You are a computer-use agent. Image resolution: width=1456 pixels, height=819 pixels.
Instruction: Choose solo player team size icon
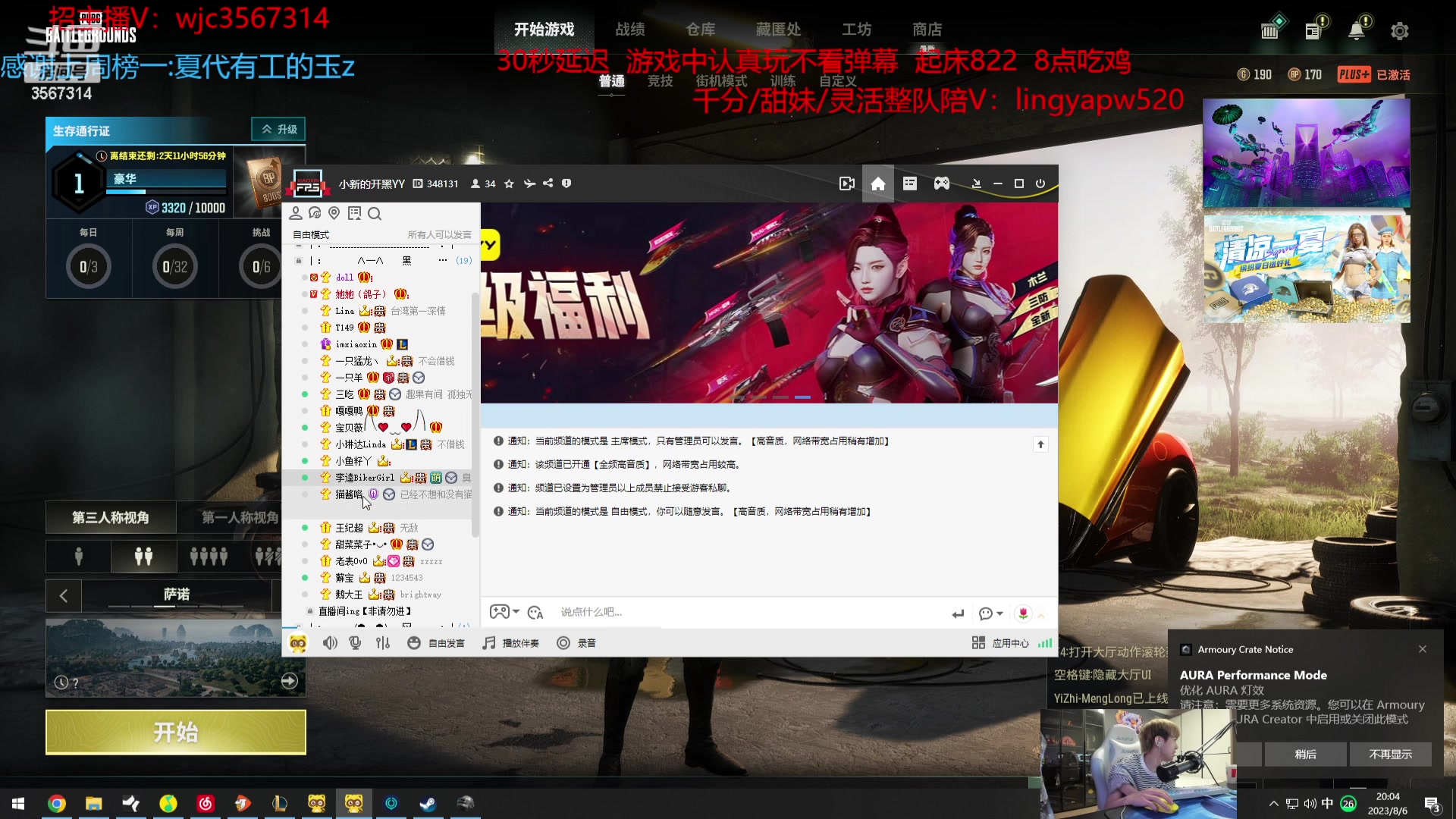click(79, 557)
